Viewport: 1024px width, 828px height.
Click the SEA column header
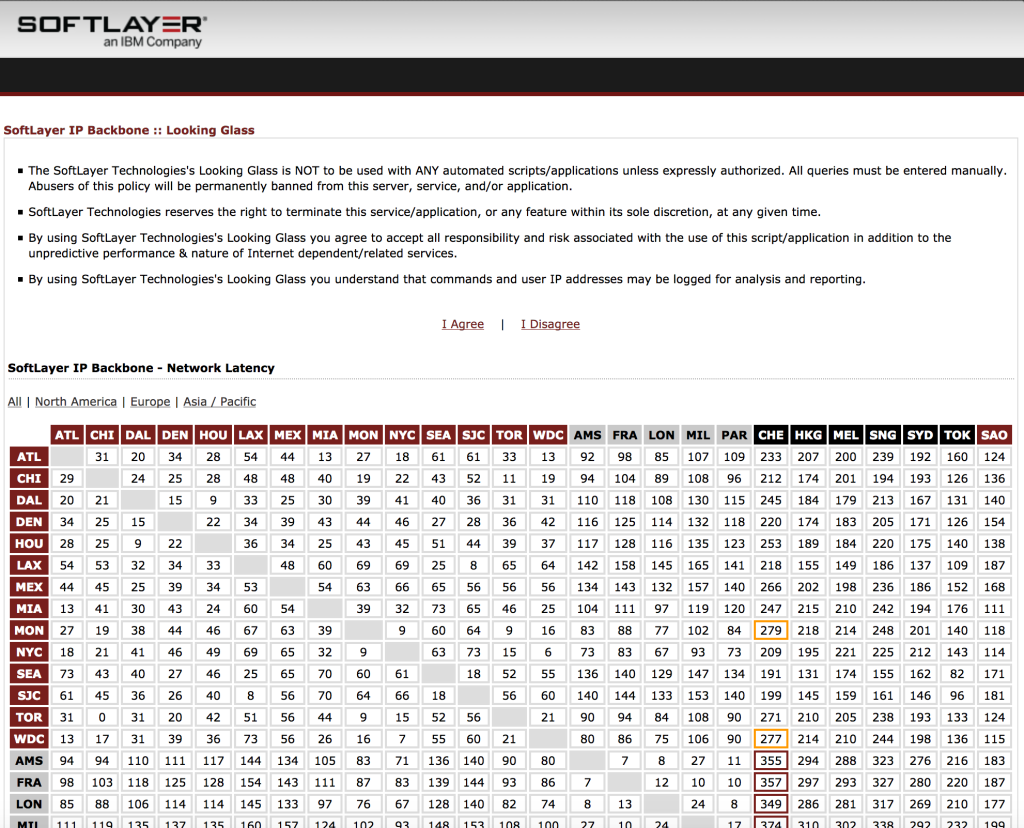[x=438, y=435]
